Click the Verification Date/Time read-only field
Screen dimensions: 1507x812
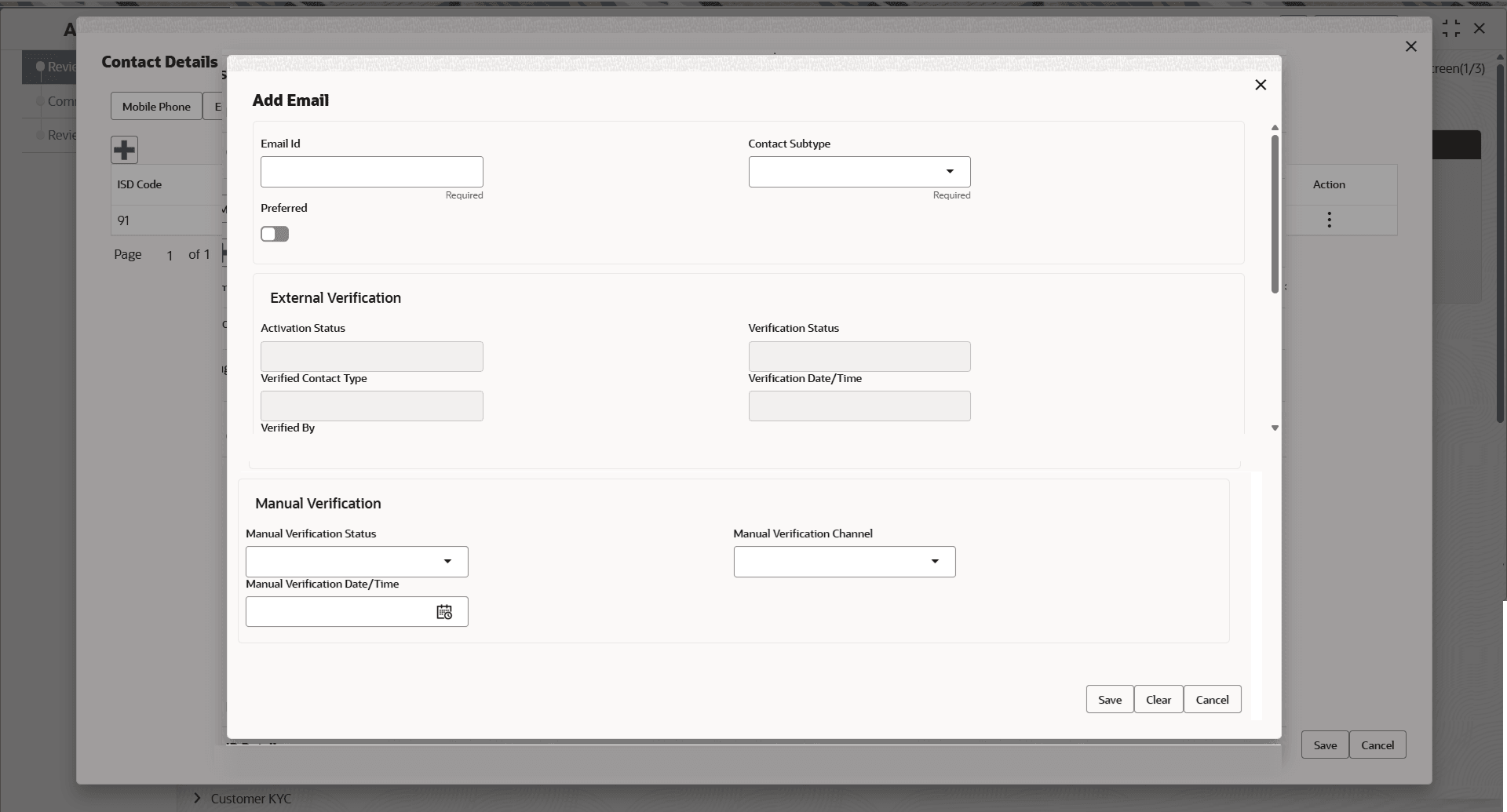pos(859,406)
